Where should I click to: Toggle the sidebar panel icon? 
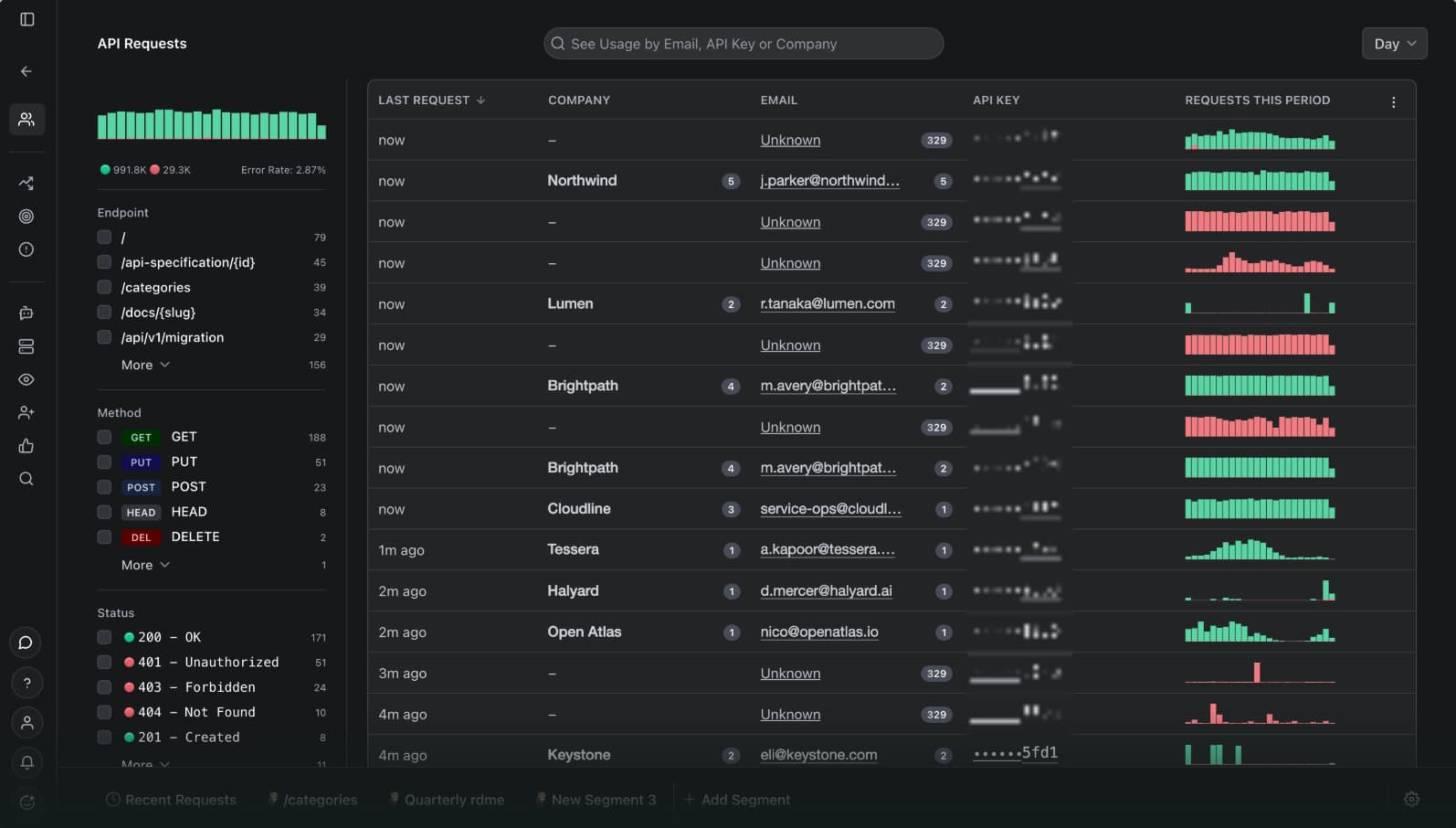pyautogui.click(x=27, y=19)
